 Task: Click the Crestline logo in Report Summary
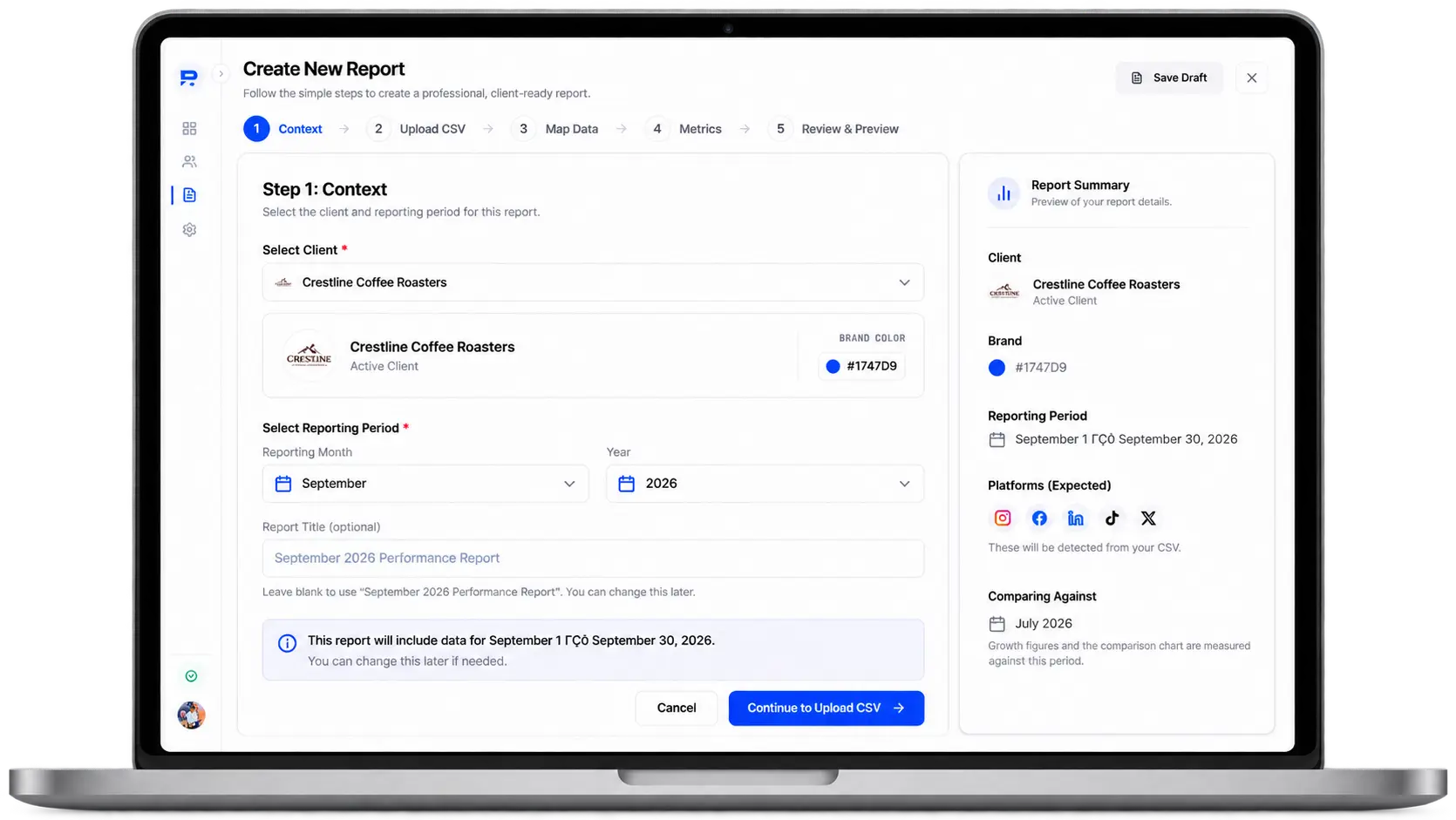(1004, 292)
